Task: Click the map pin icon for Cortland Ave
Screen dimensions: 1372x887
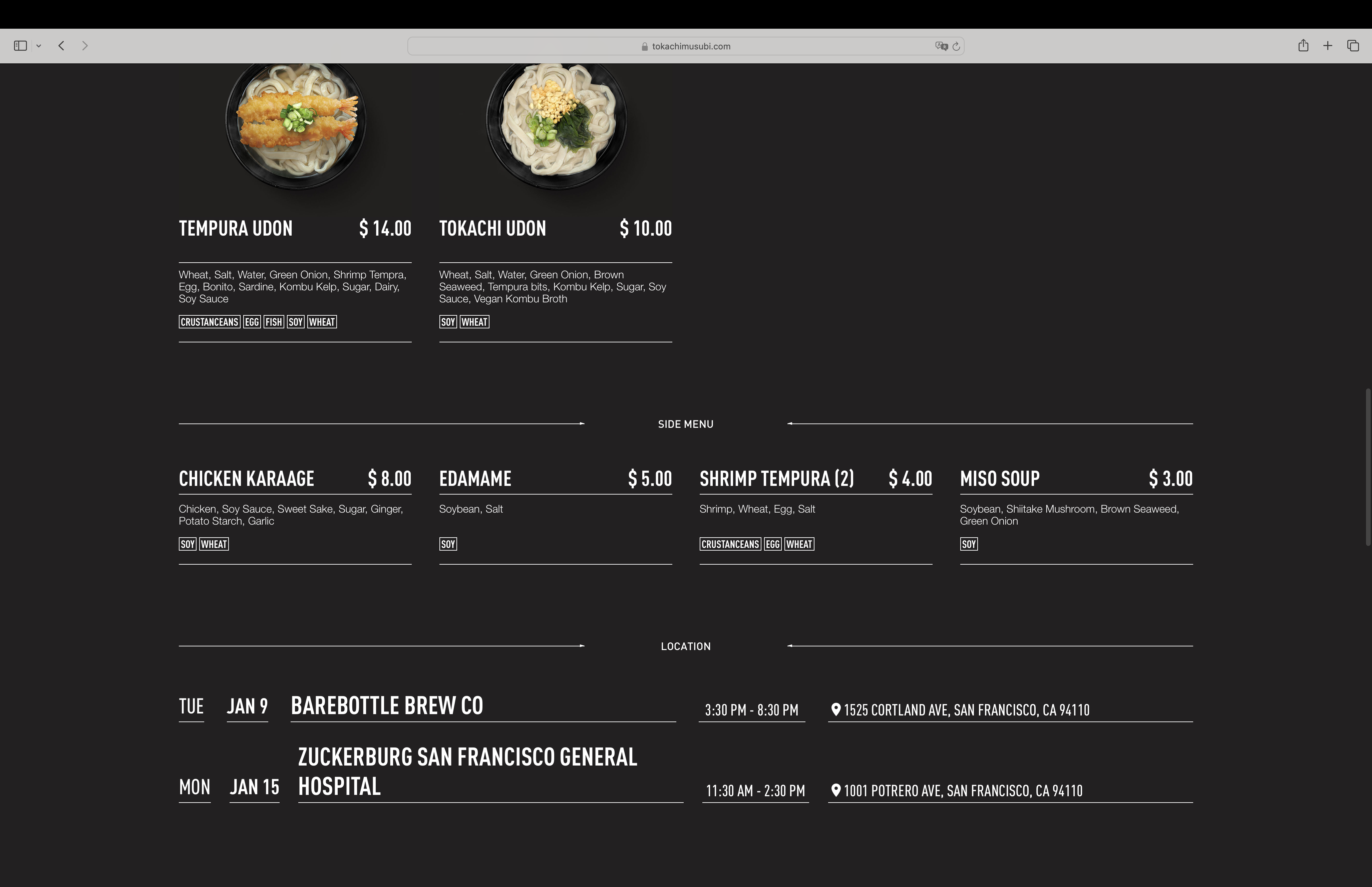Action: pyautogui.click(x=836, y=709)
